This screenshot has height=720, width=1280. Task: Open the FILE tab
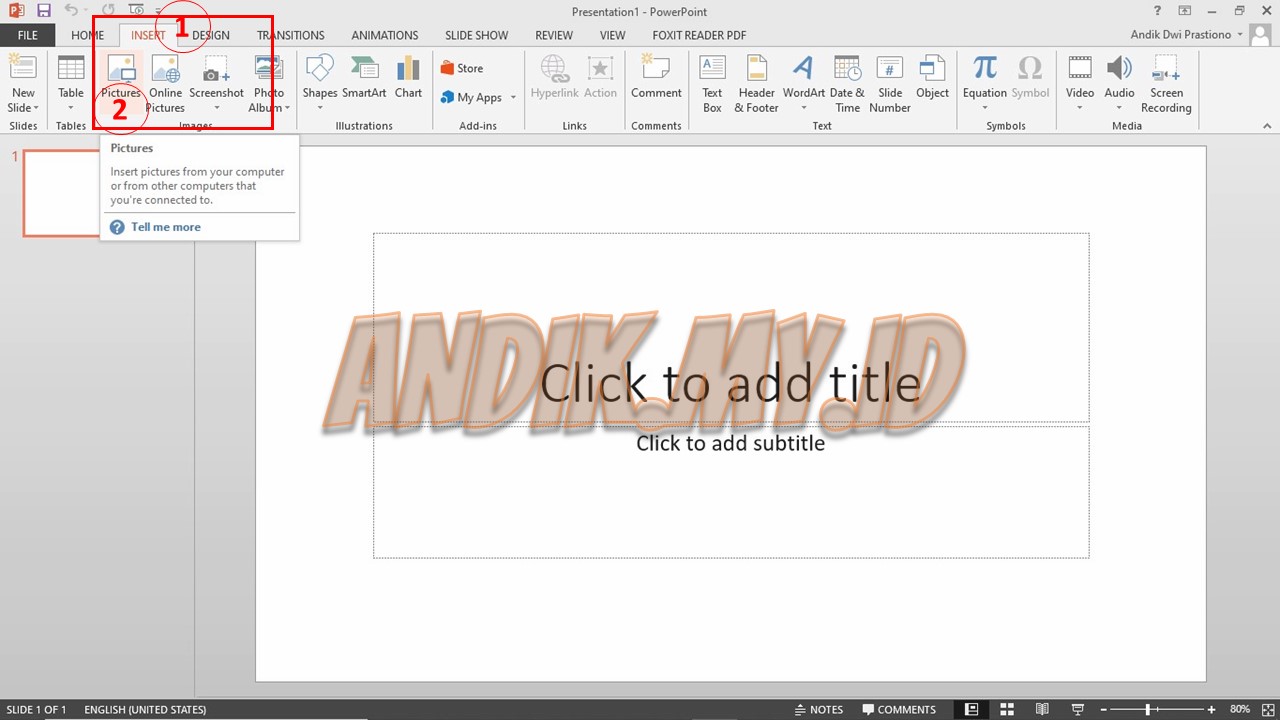27,35
